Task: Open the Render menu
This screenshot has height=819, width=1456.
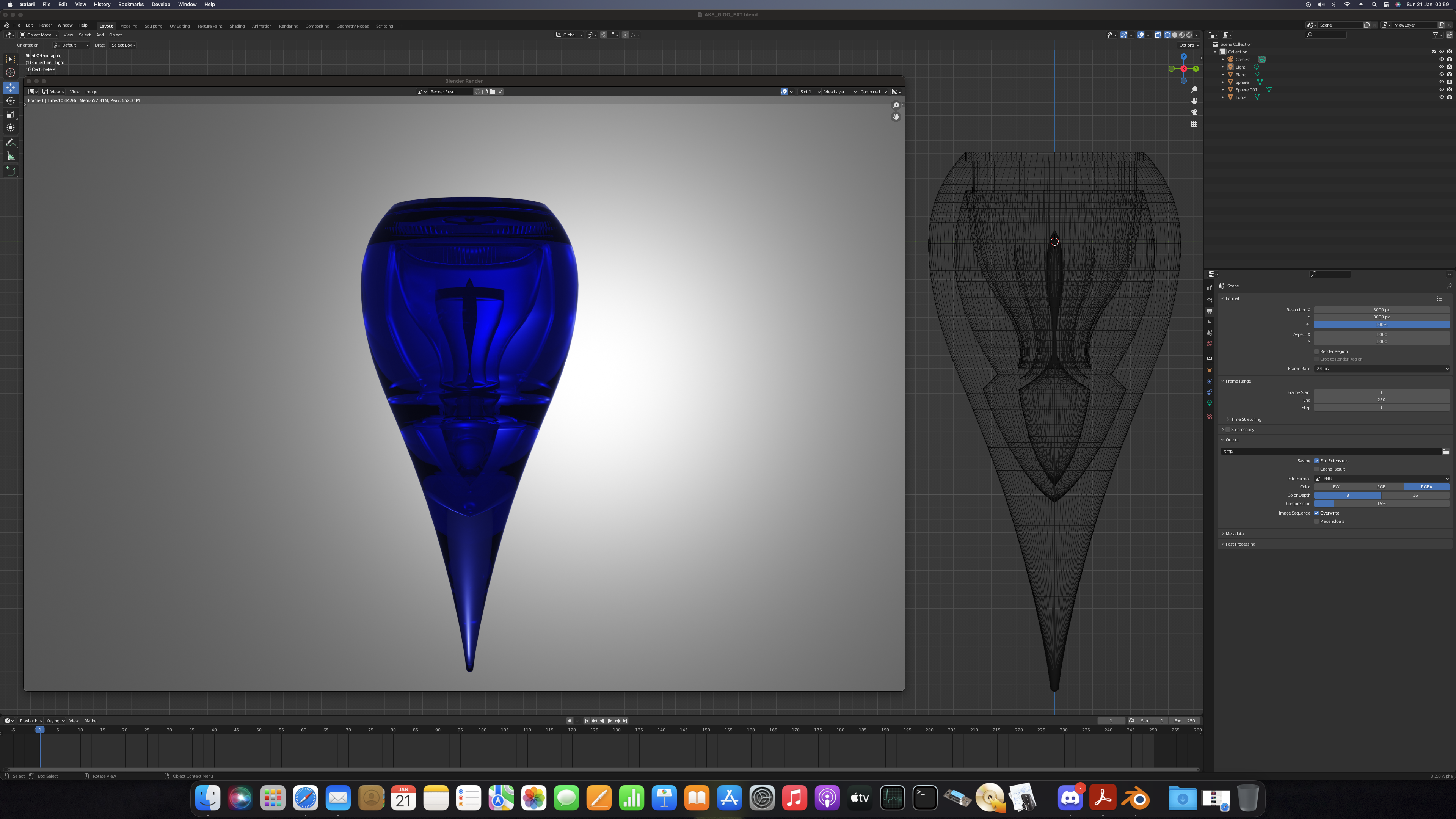Action: coord(45,25)
